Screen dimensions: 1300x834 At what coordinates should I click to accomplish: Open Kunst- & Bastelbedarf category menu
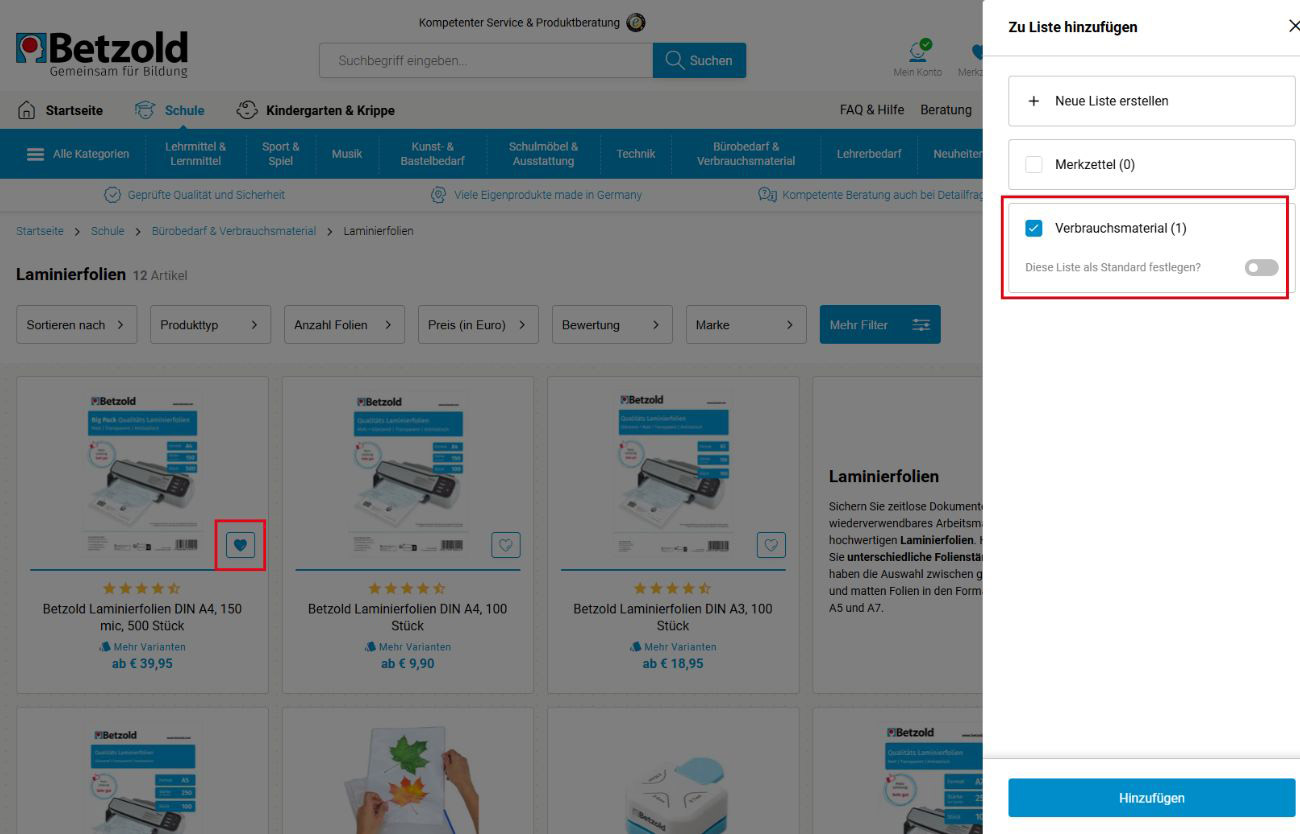point(432,154)
